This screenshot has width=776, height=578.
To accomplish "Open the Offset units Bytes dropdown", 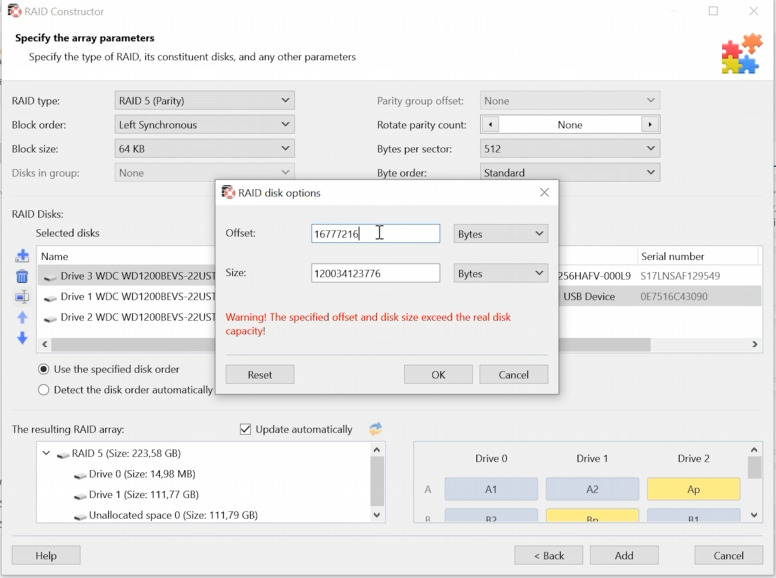I will click(x=500, y=234).
